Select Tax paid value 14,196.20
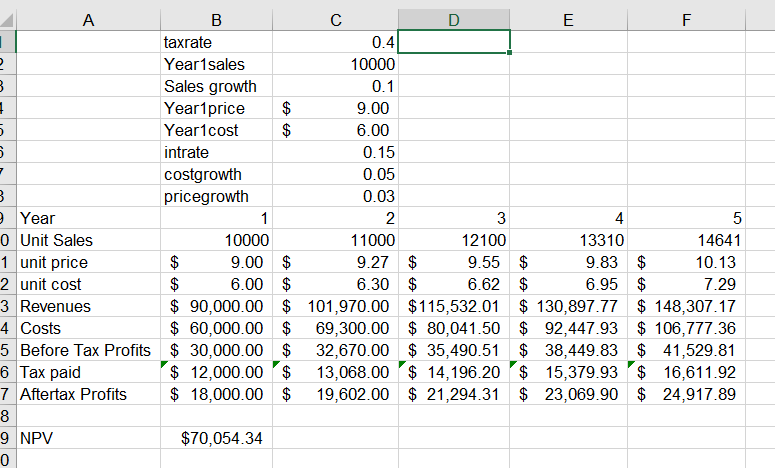This screenshot has width=775, height=468. pyautogui.click(x=454, y=372)
